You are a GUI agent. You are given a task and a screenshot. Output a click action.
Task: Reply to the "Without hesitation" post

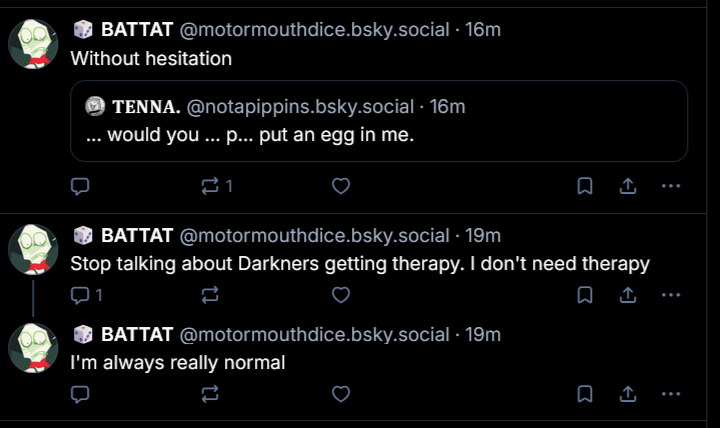[x=82, y=186]
